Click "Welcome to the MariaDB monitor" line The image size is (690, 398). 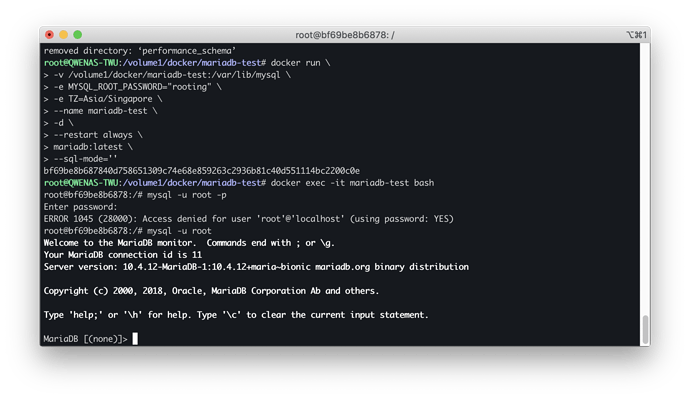pyautogui.click(x=189, y=243)
